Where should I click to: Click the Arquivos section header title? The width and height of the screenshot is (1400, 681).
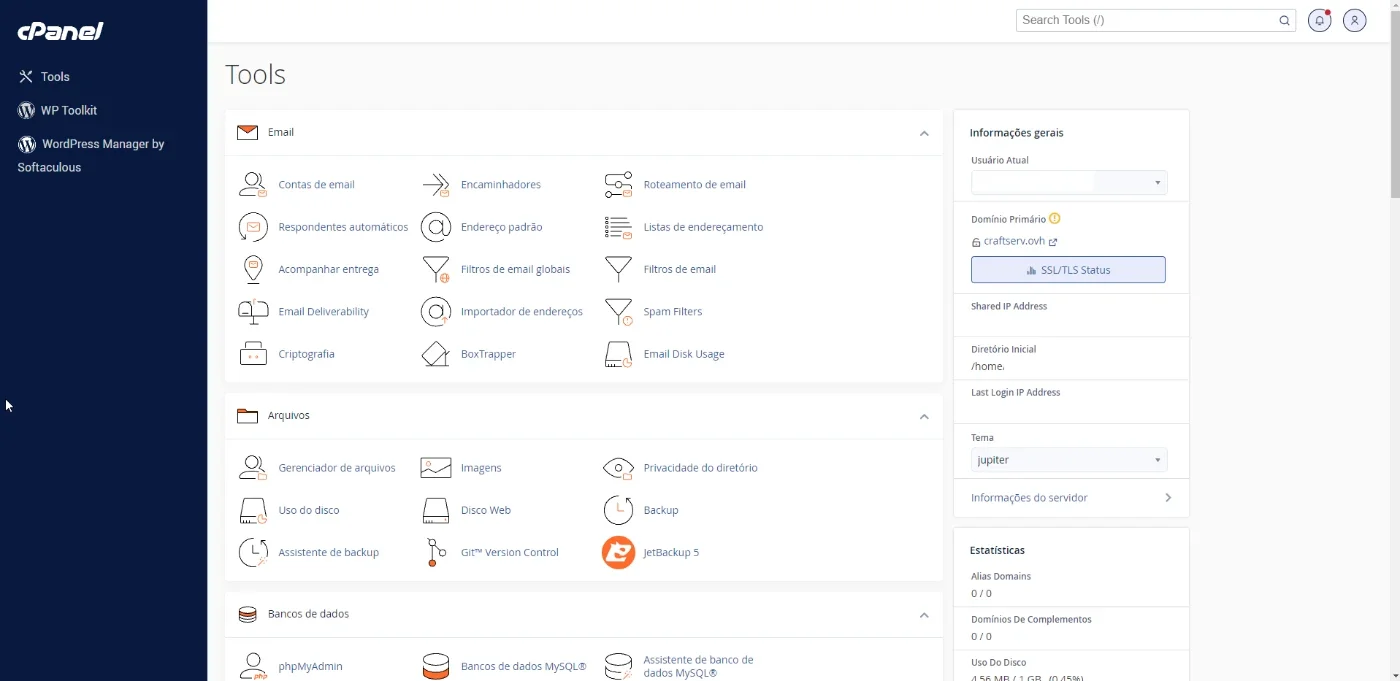[x=289, y=415]
